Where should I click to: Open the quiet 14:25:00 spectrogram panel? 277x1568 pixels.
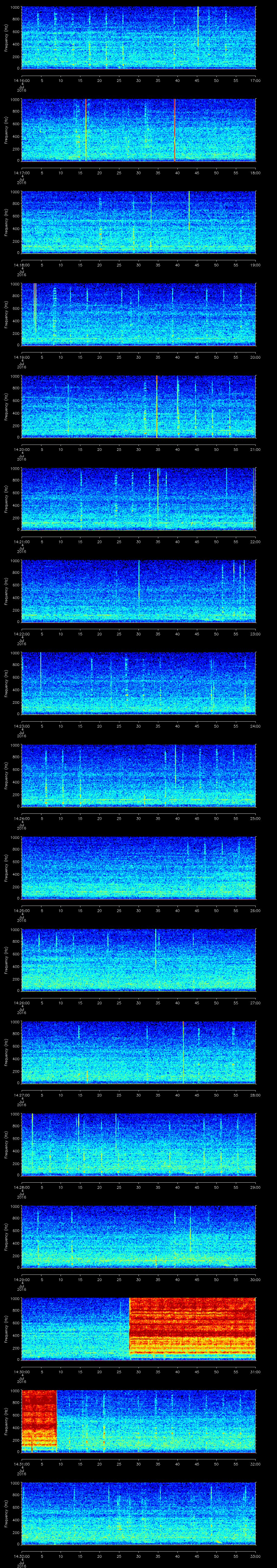pos(138,868)
